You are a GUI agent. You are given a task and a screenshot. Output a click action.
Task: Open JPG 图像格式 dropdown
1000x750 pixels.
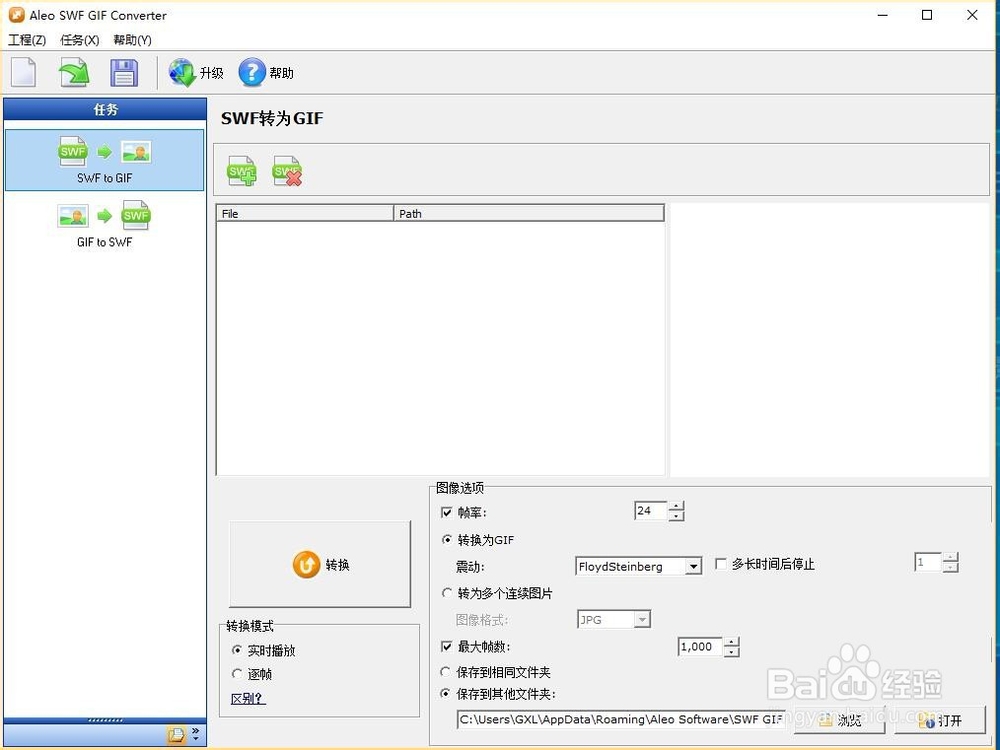[614, 619]
